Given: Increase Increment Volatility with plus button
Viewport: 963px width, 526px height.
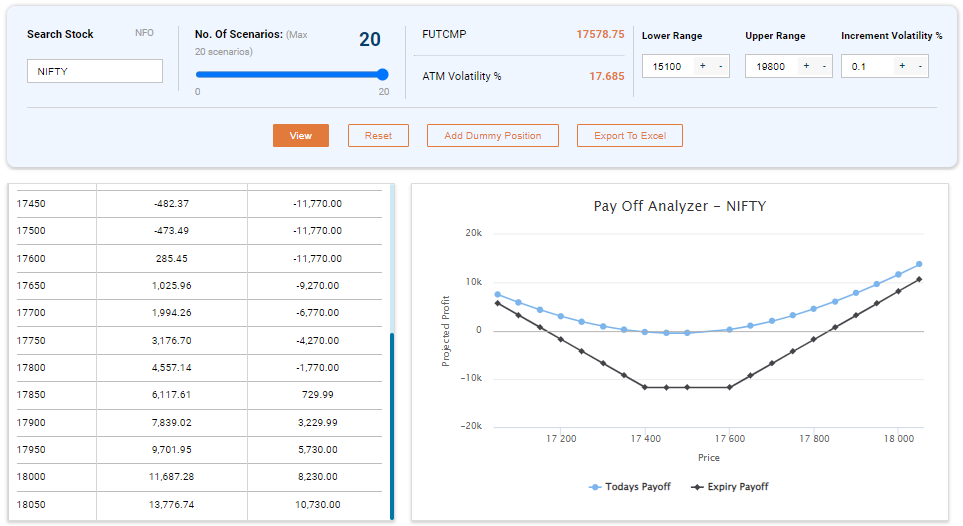Looking at the screenshot, I should [x=902, y=66].
